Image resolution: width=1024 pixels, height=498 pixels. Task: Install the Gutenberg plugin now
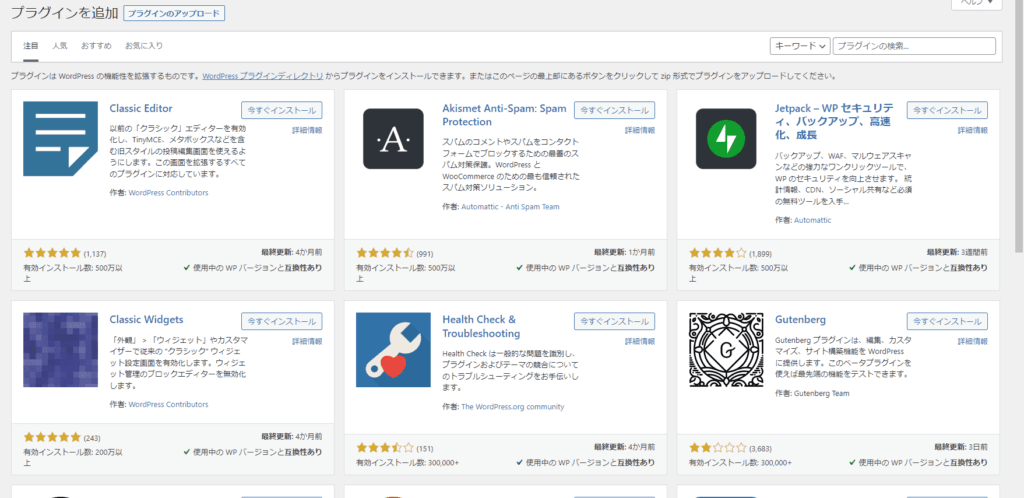click(x=946, y=321)
